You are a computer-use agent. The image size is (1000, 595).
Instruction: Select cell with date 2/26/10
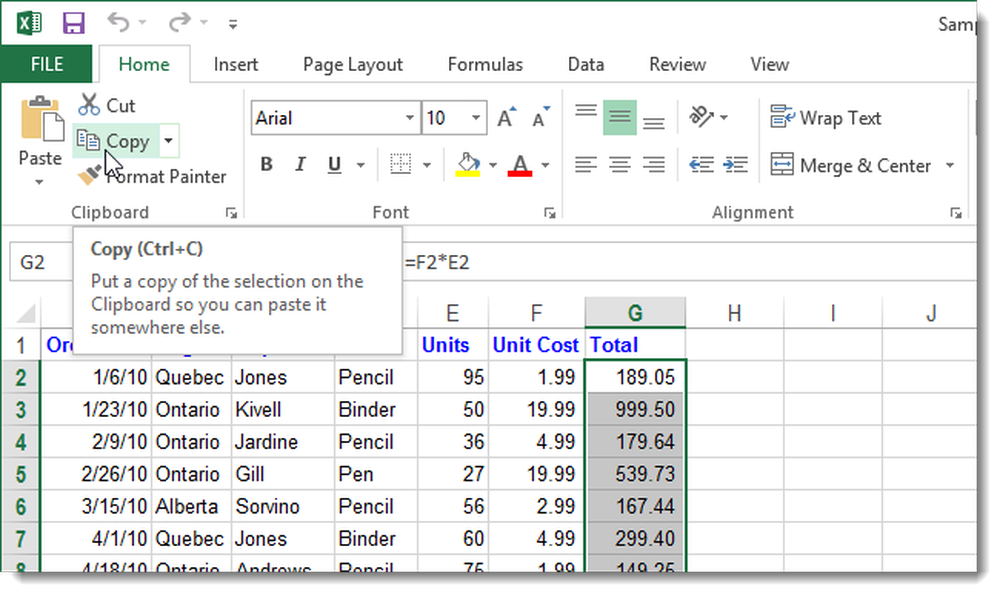[x=96, y=474]
